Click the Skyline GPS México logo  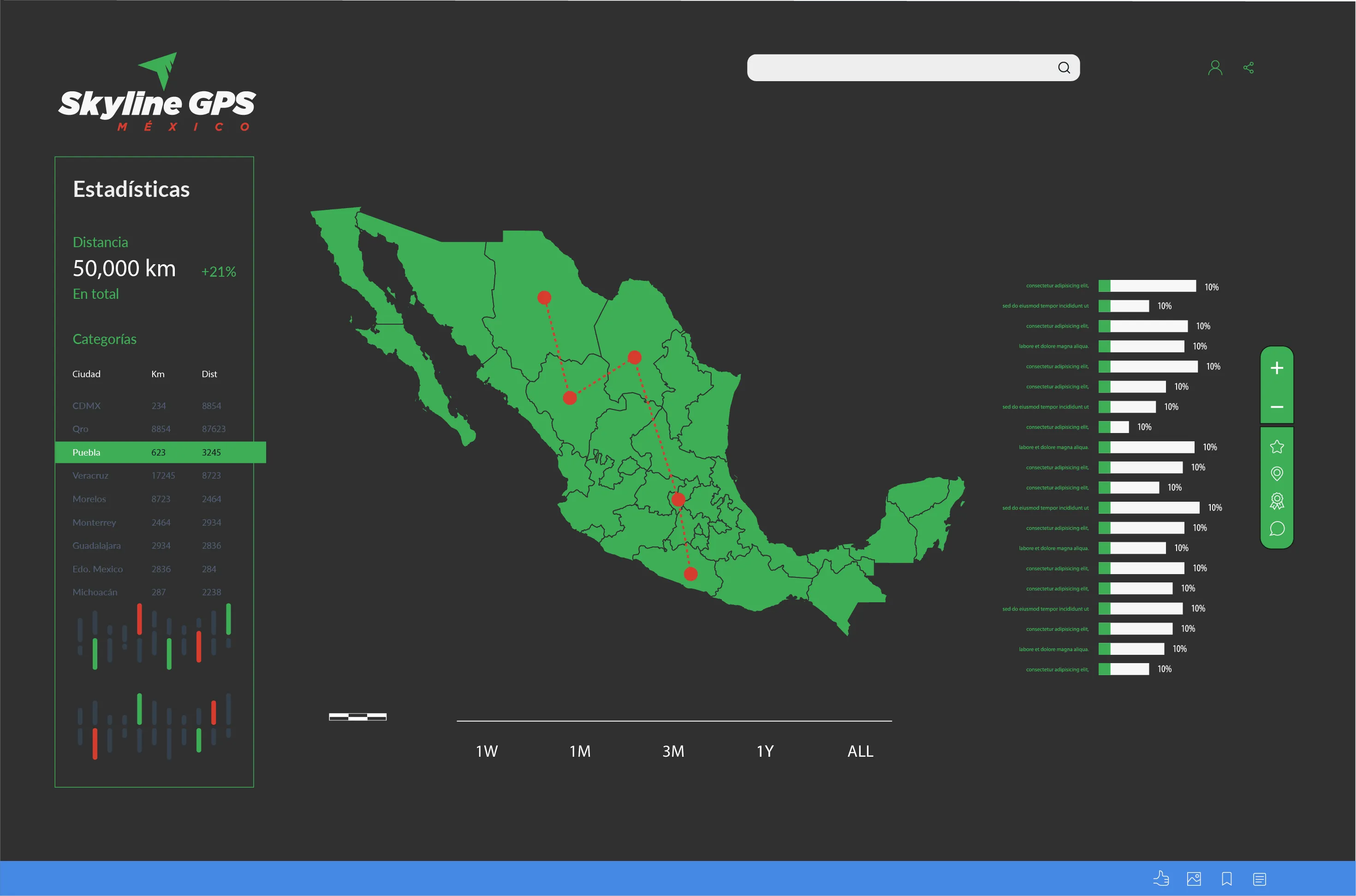click(157, 94)
